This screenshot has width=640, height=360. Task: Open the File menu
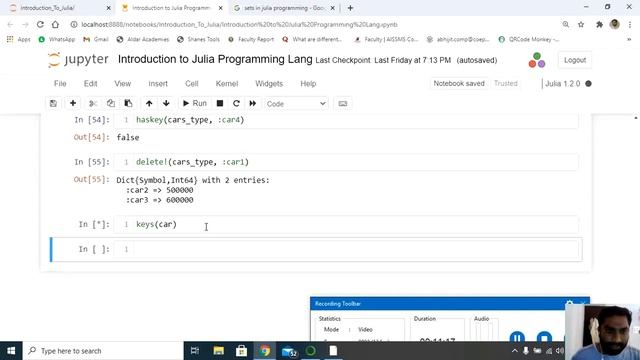tap(60, 84)
